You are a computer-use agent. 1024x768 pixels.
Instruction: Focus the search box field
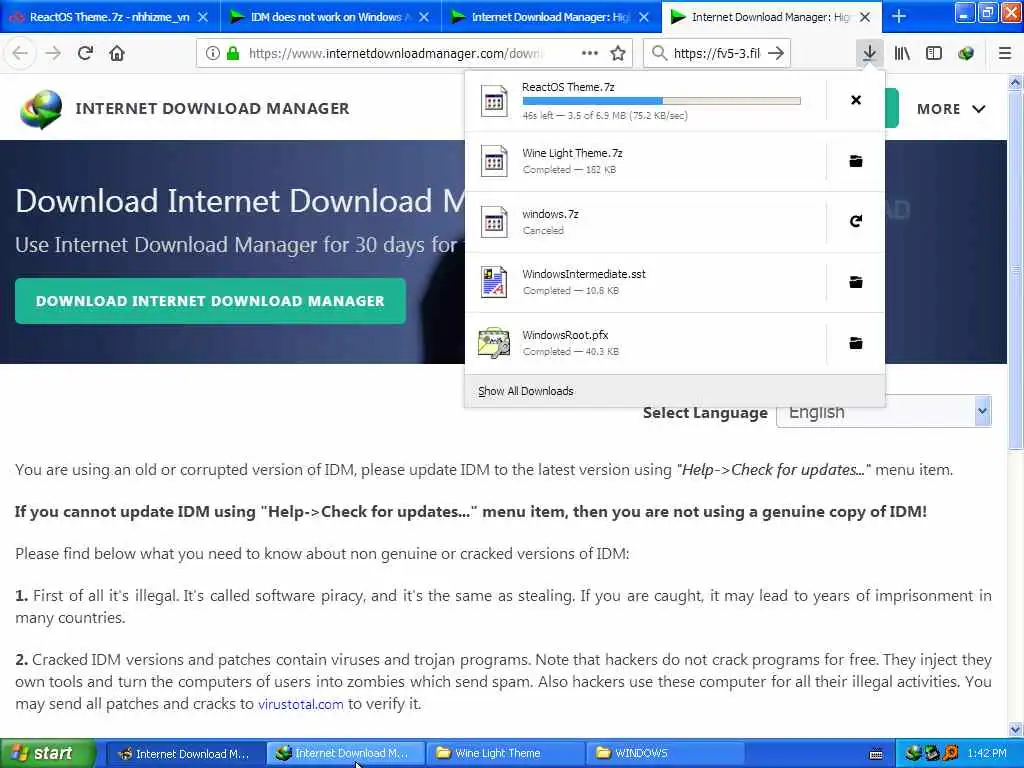pyautogui.click(x=716, y=54)
